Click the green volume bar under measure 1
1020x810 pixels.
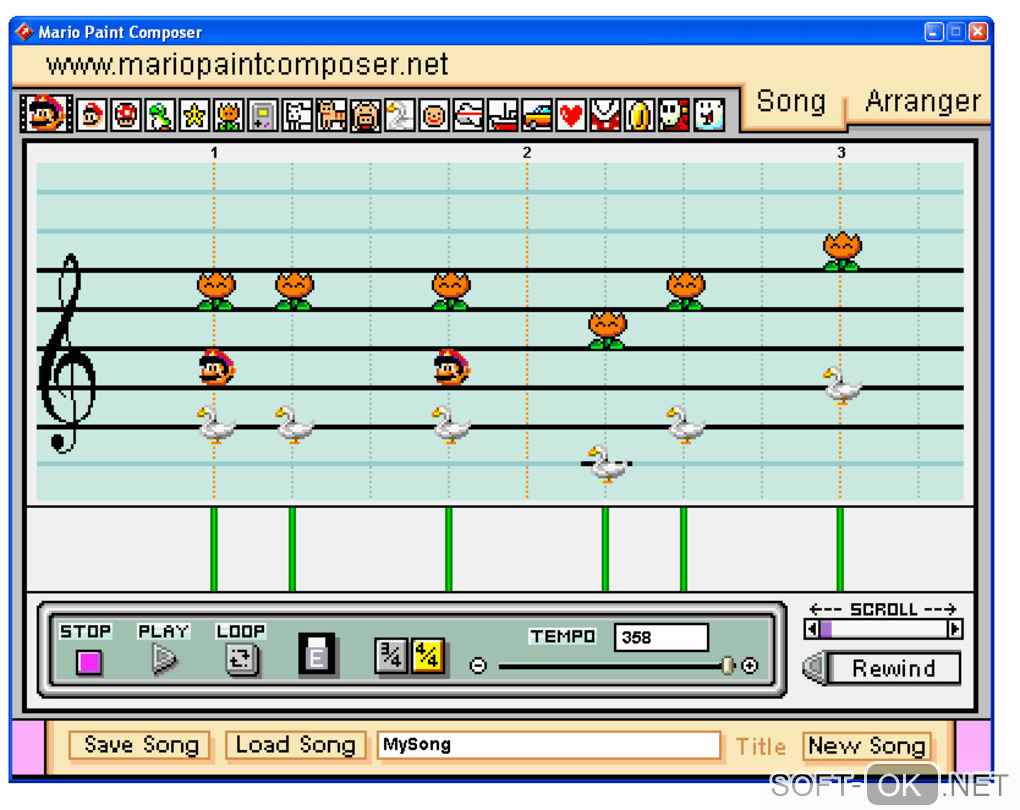[214, 549]
